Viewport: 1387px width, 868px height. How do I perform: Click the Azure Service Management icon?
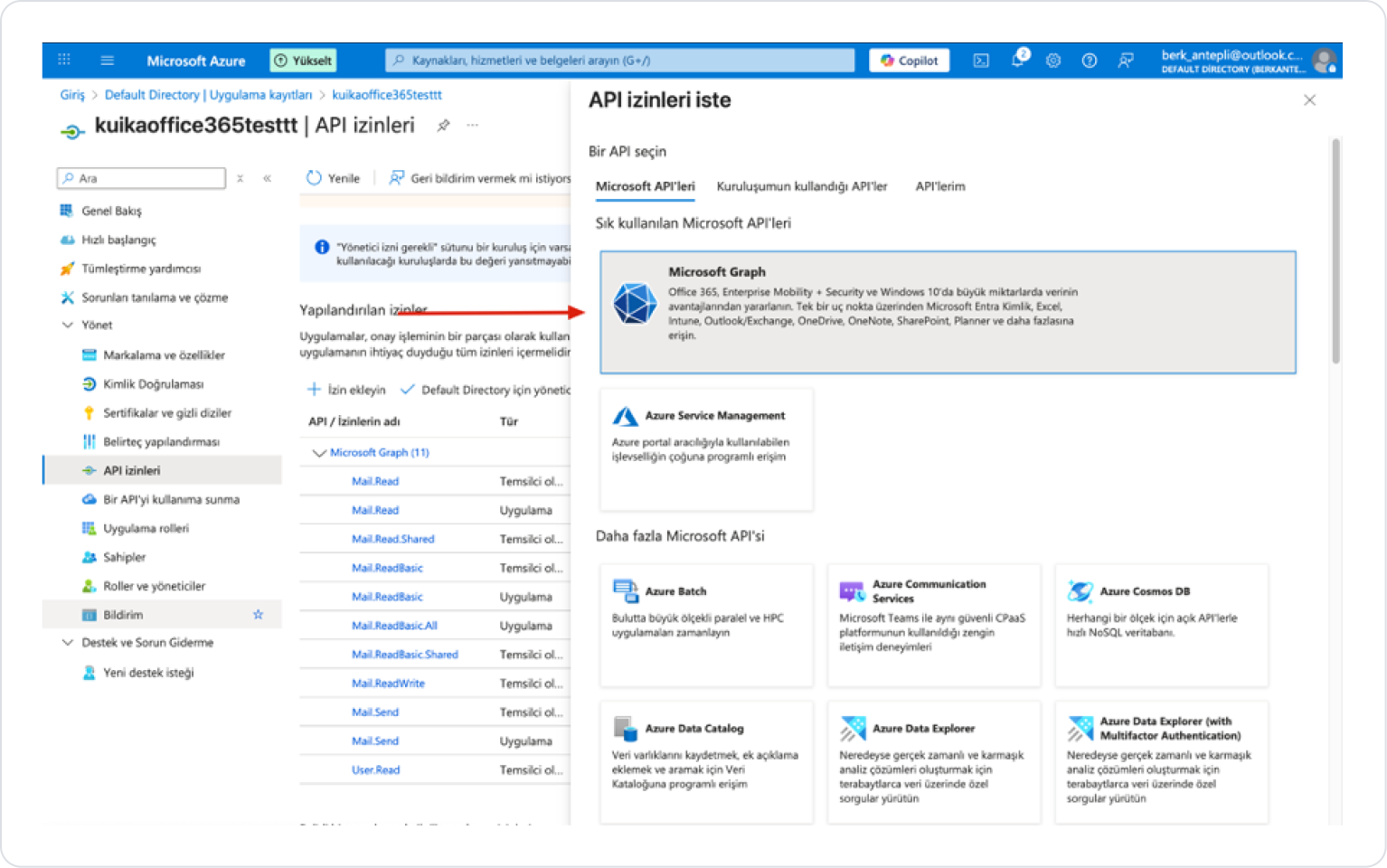[x=625, y=416]
